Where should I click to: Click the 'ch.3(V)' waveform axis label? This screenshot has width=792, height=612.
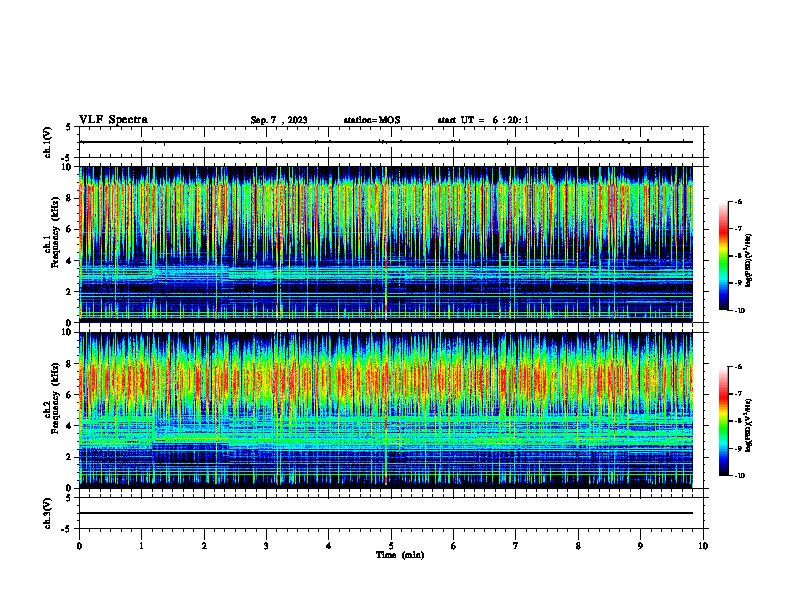48,513
